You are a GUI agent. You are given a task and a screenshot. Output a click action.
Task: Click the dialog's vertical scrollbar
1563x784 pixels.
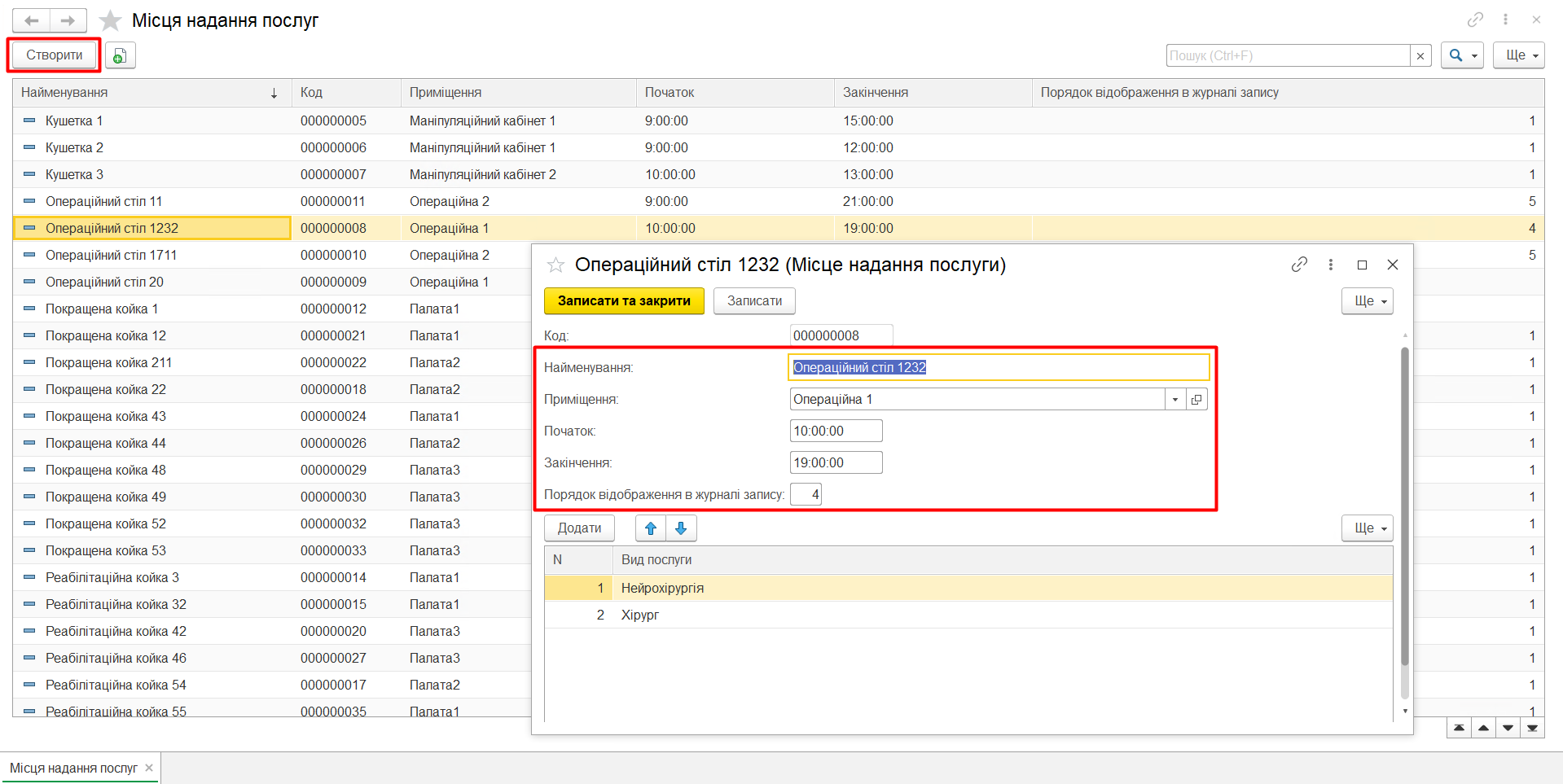point(1404,505)
